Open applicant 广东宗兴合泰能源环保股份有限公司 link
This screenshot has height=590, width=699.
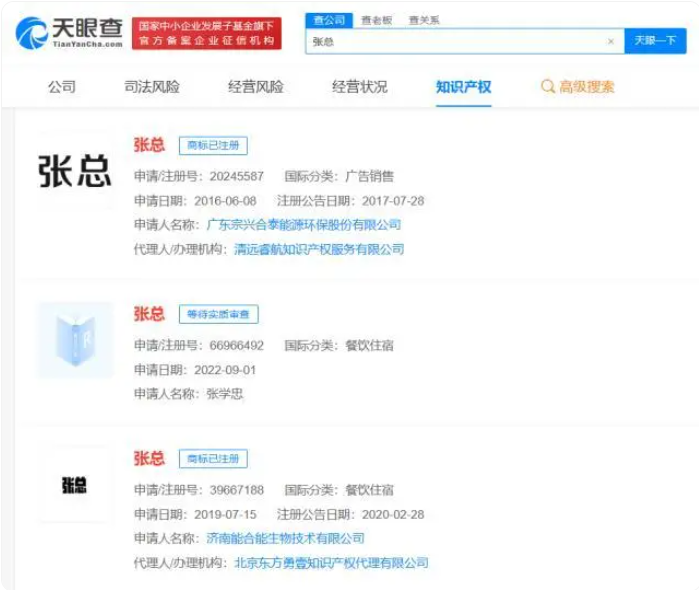(x=303, y=225)
